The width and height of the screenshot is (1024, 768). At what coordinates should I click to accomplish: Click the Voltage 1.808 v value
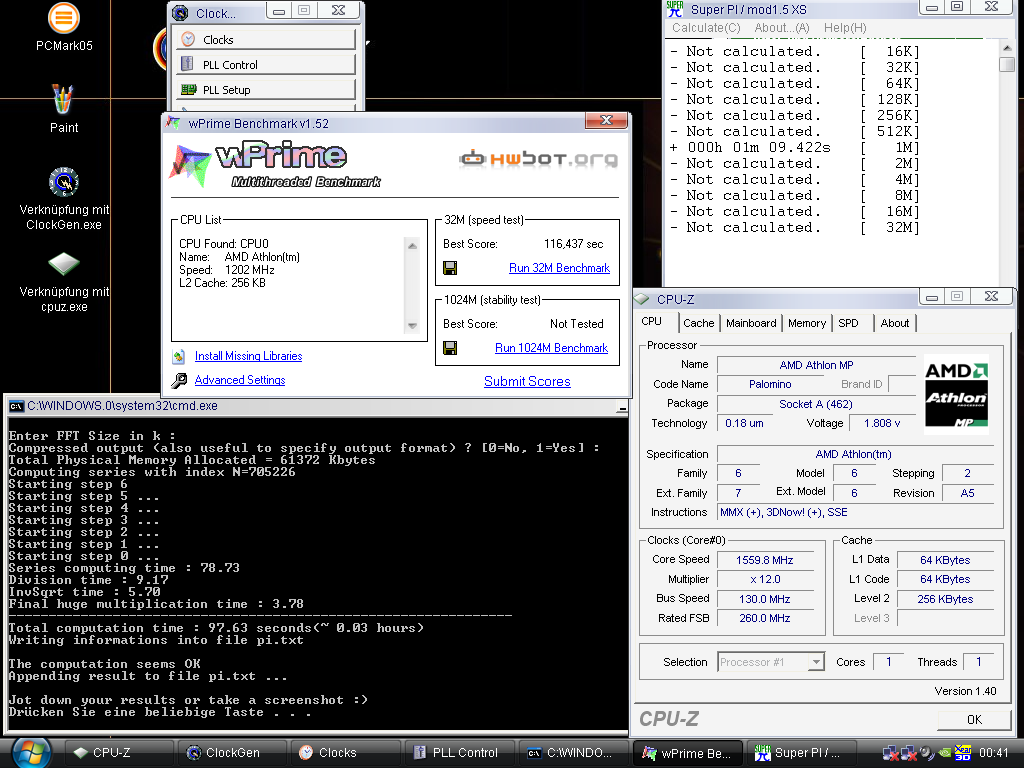click(x=882, y=423)
